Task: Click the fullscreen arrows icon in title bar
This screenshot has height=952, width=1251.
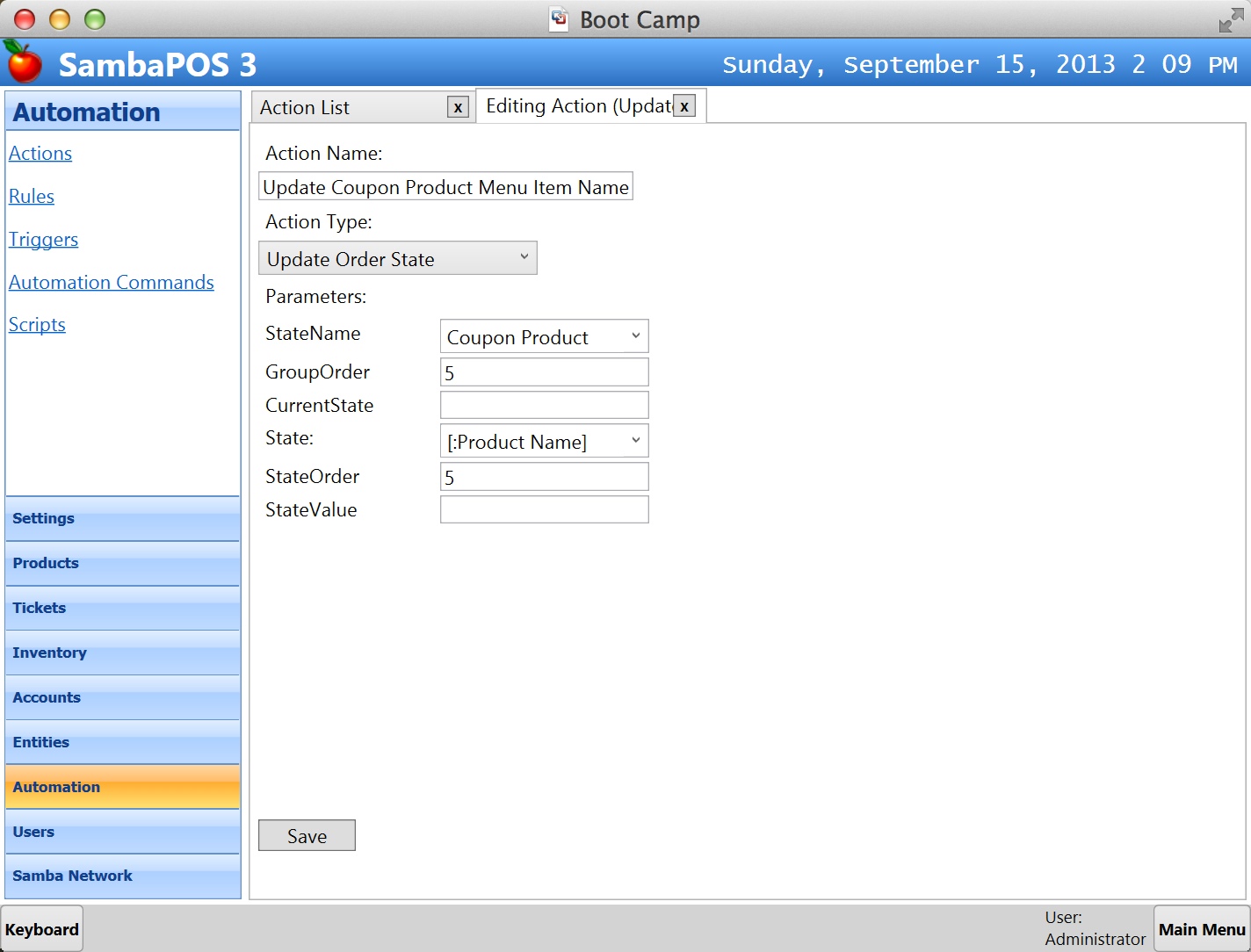Action: tap(1231, 20)
